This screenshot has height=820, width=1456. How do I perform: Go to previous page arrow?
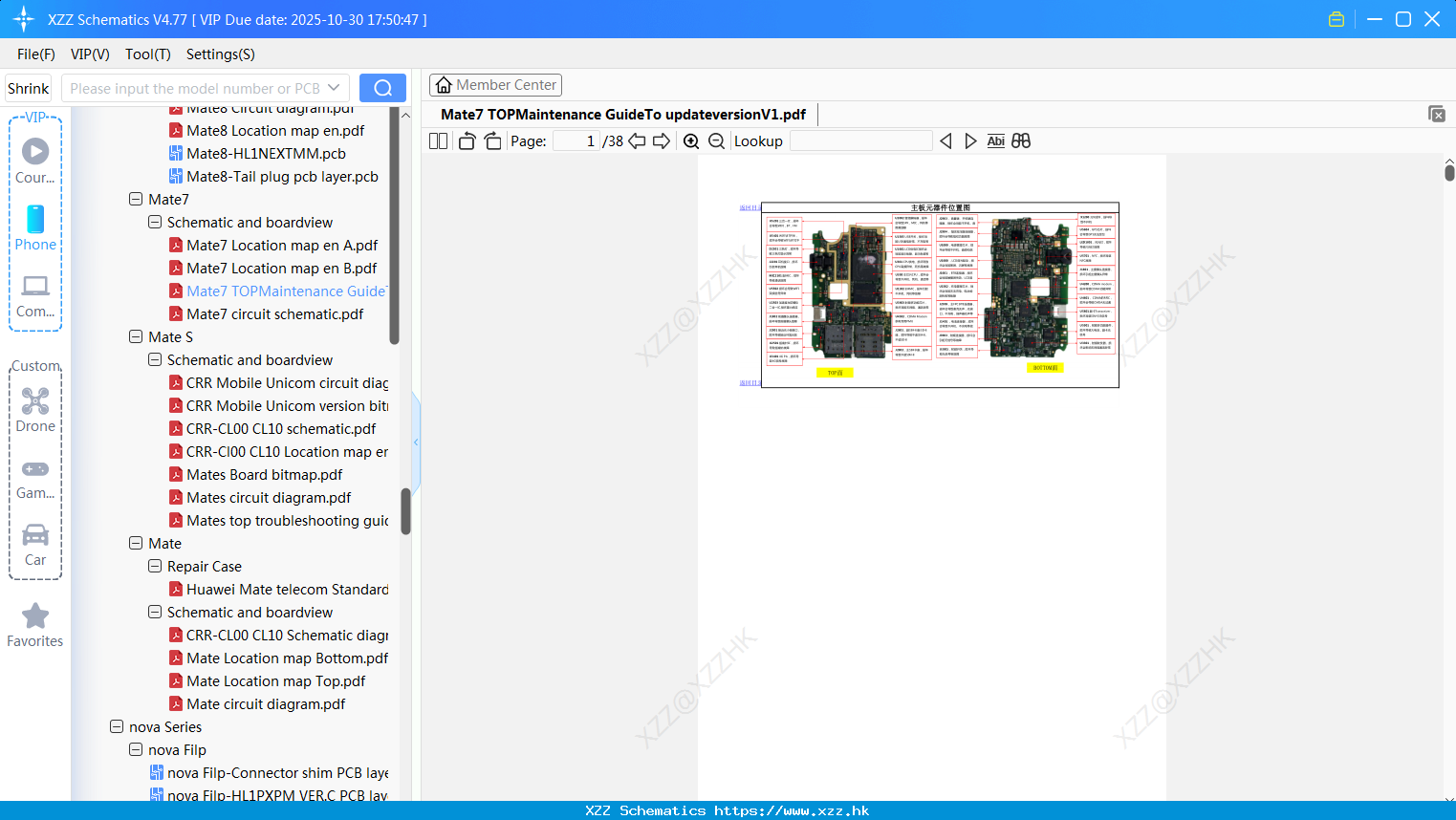637,141
